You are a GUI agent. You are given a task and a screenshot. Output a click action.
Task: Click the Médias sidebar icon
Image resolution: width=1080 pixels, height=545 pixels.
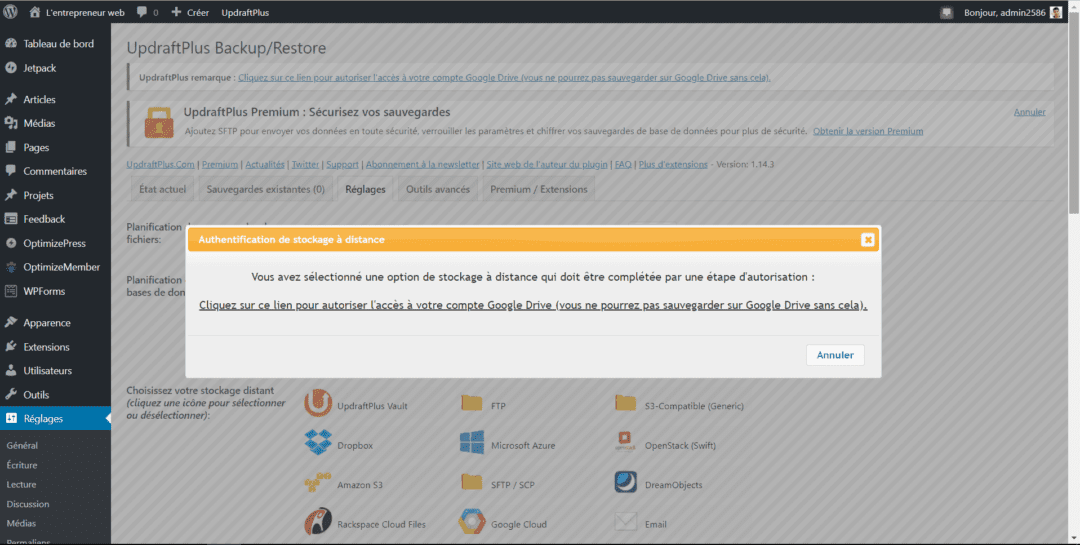coord(11,123)
